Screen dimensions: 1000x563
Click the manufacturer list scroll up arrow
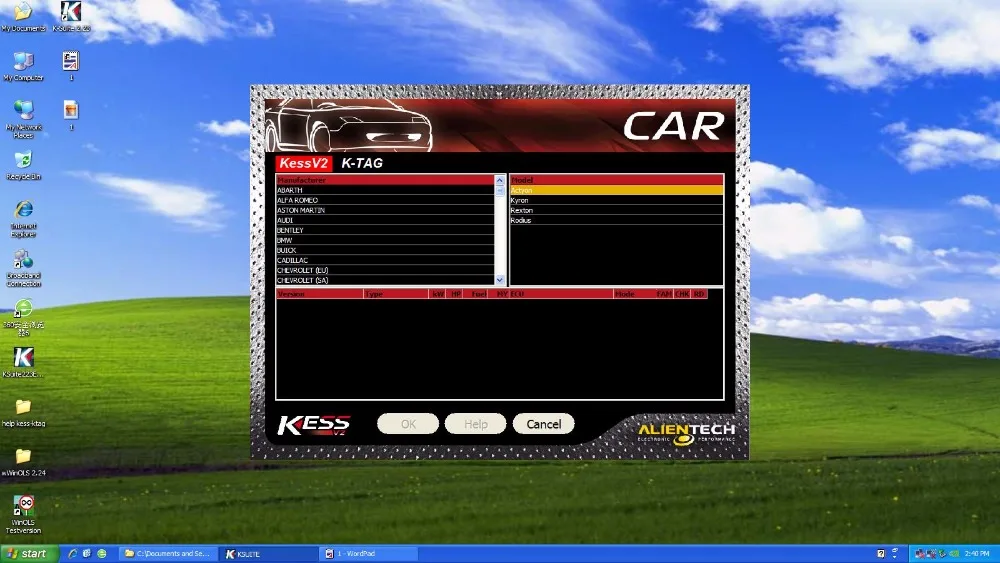500,180
